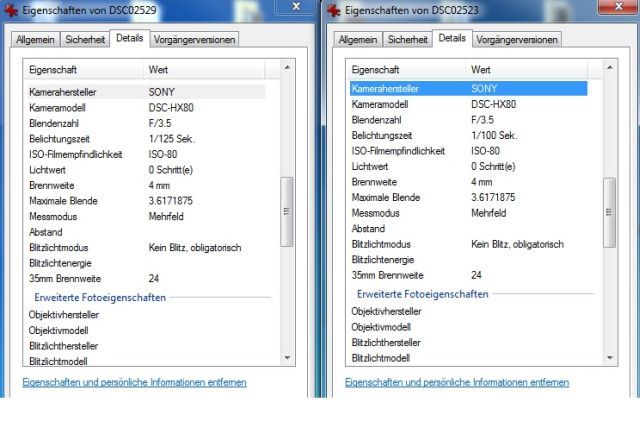The height and width of the screenshot is (427, 640).
Task: Select the Kameramodell row in the DSC02523 window
Action: (469, 104)
